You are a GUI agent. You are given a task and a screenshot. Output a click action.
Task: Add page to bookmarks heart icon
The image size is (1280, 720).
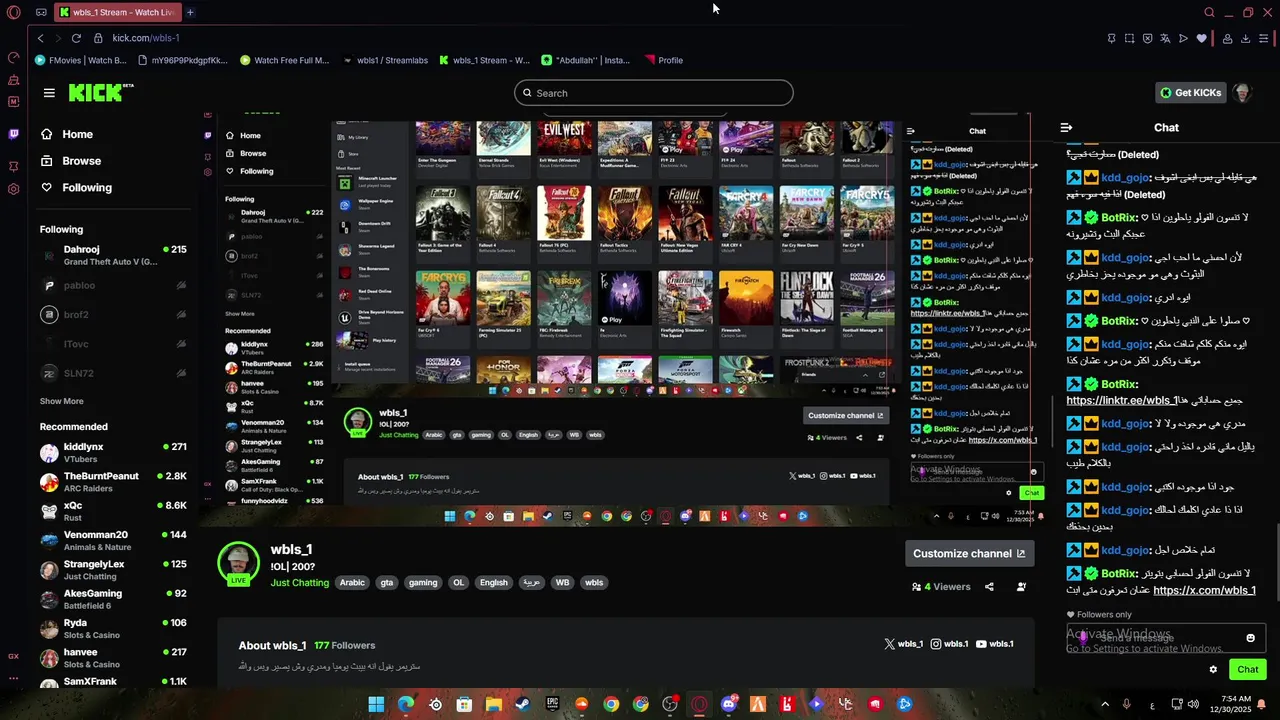pos(1201,38)
